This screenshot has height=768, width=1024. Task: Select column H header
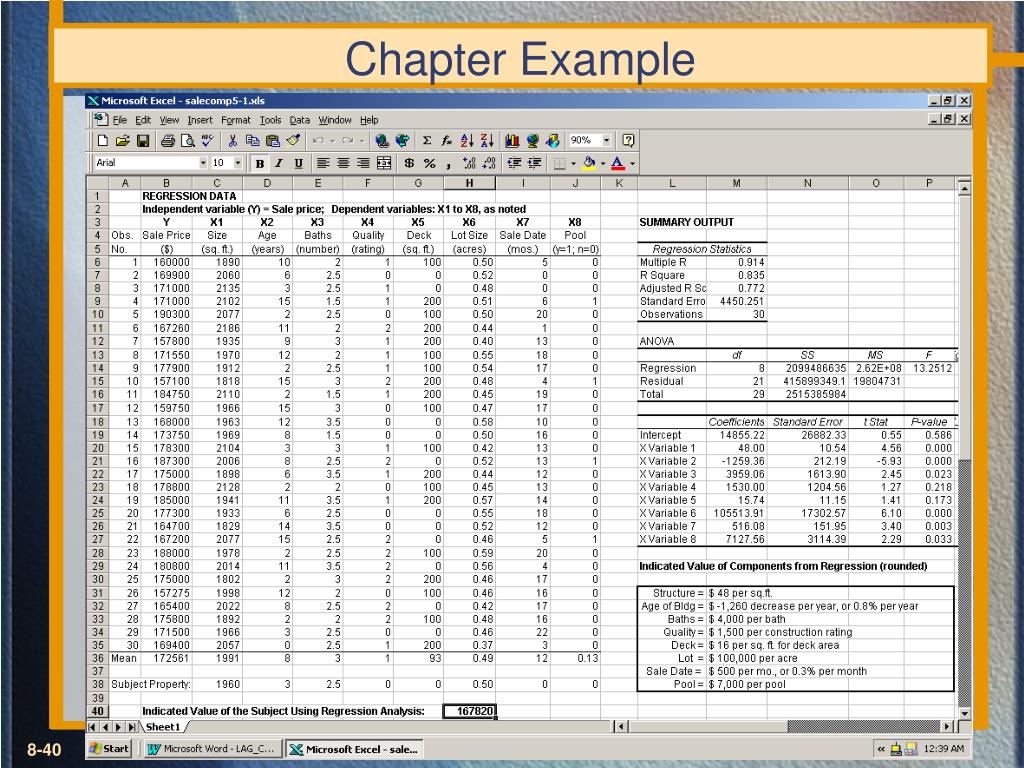tap(470, 184)
